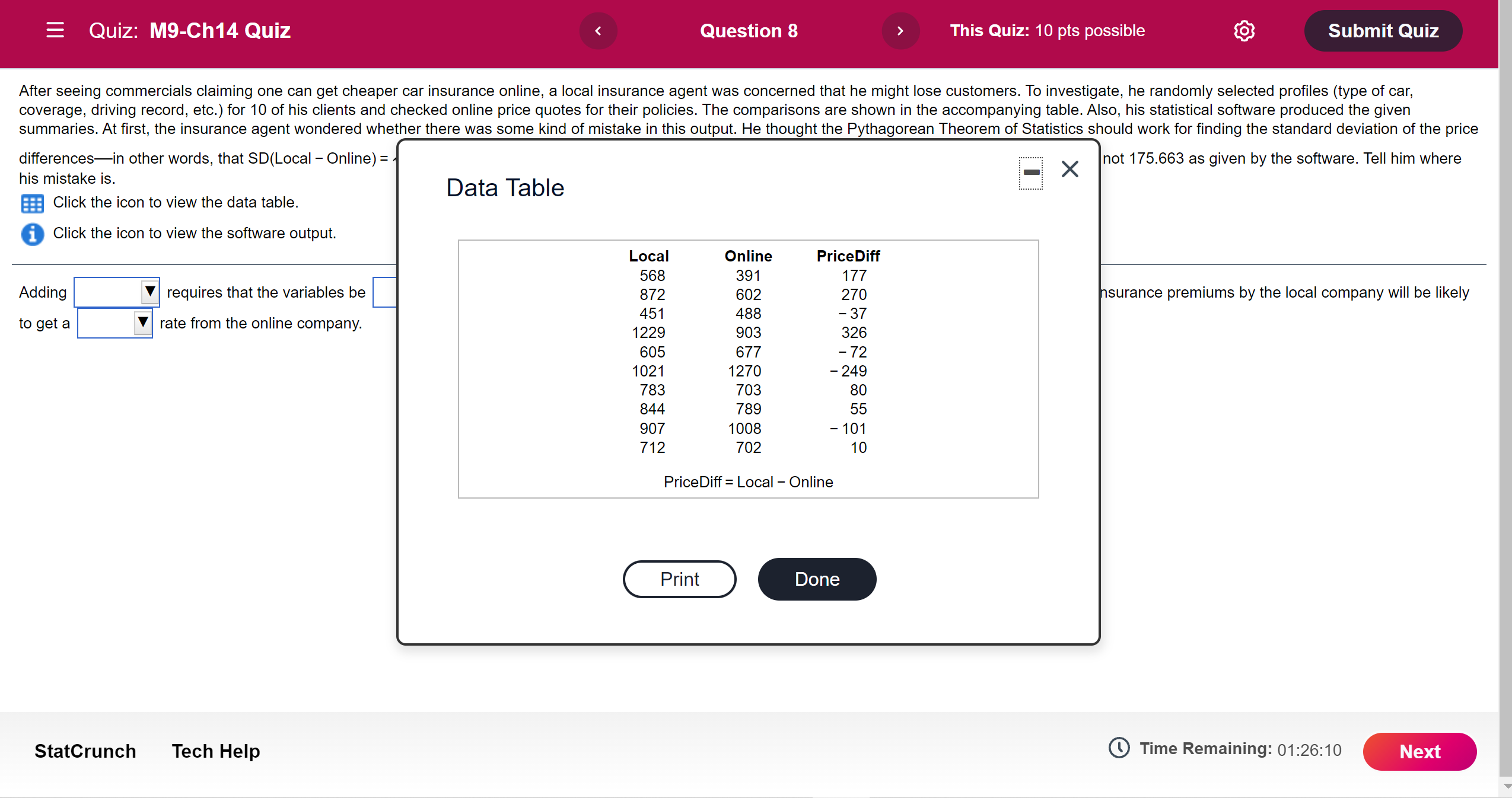Open the first dropdown for Adding variable

pos(112,291)
